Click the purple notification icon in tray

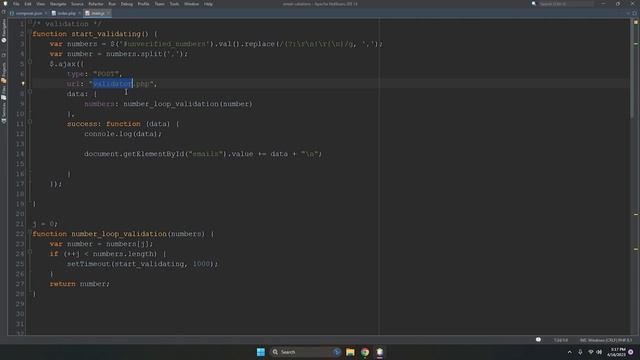point(631,352)
